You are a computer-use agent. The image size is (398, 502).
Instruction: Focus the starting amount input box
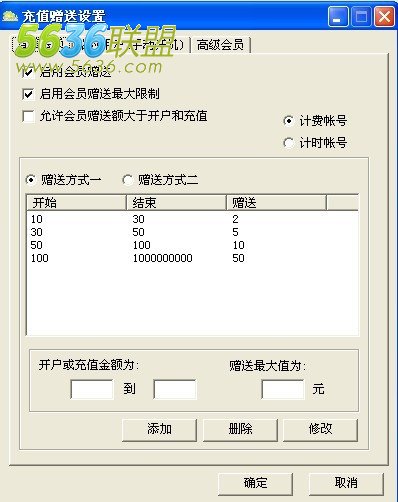tap(92, 389)
